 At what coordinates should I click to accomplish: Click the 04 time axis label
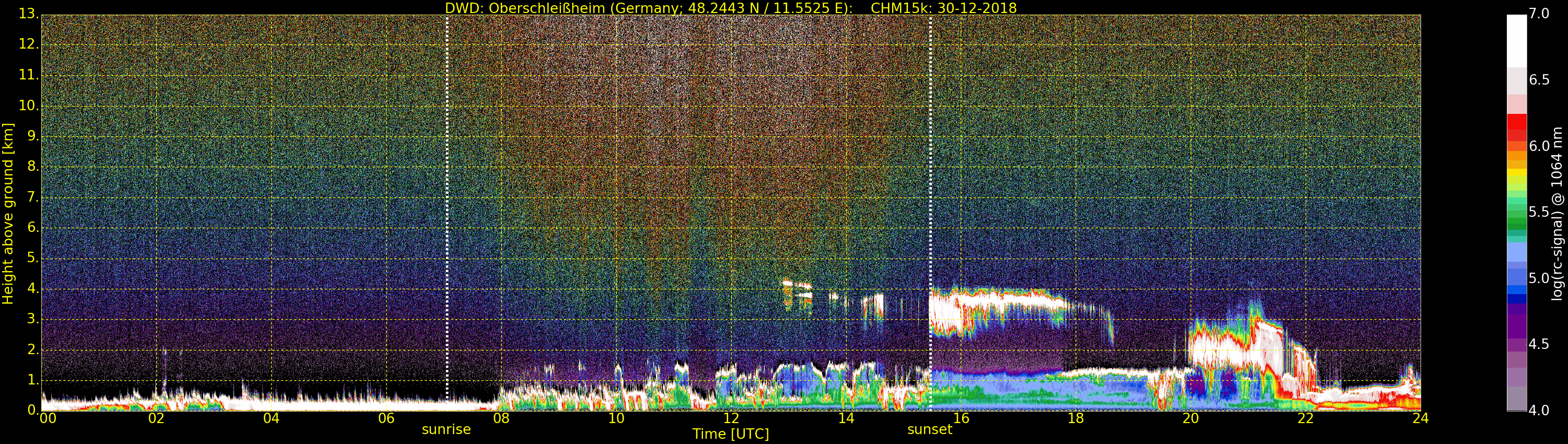[x=271, y=418]
